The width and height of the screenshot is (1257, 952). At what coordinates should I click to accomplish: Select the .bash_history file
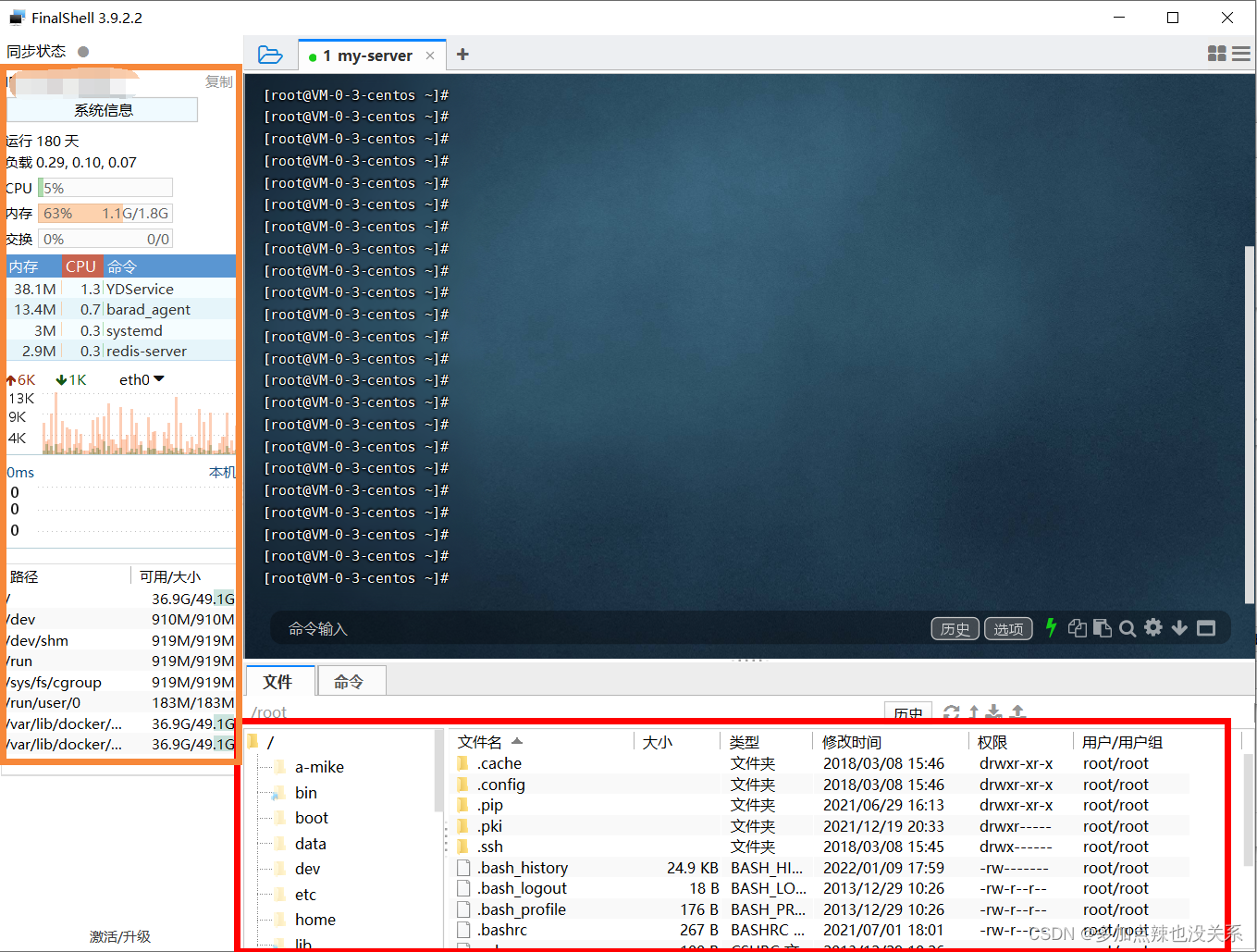coord(820,868)
